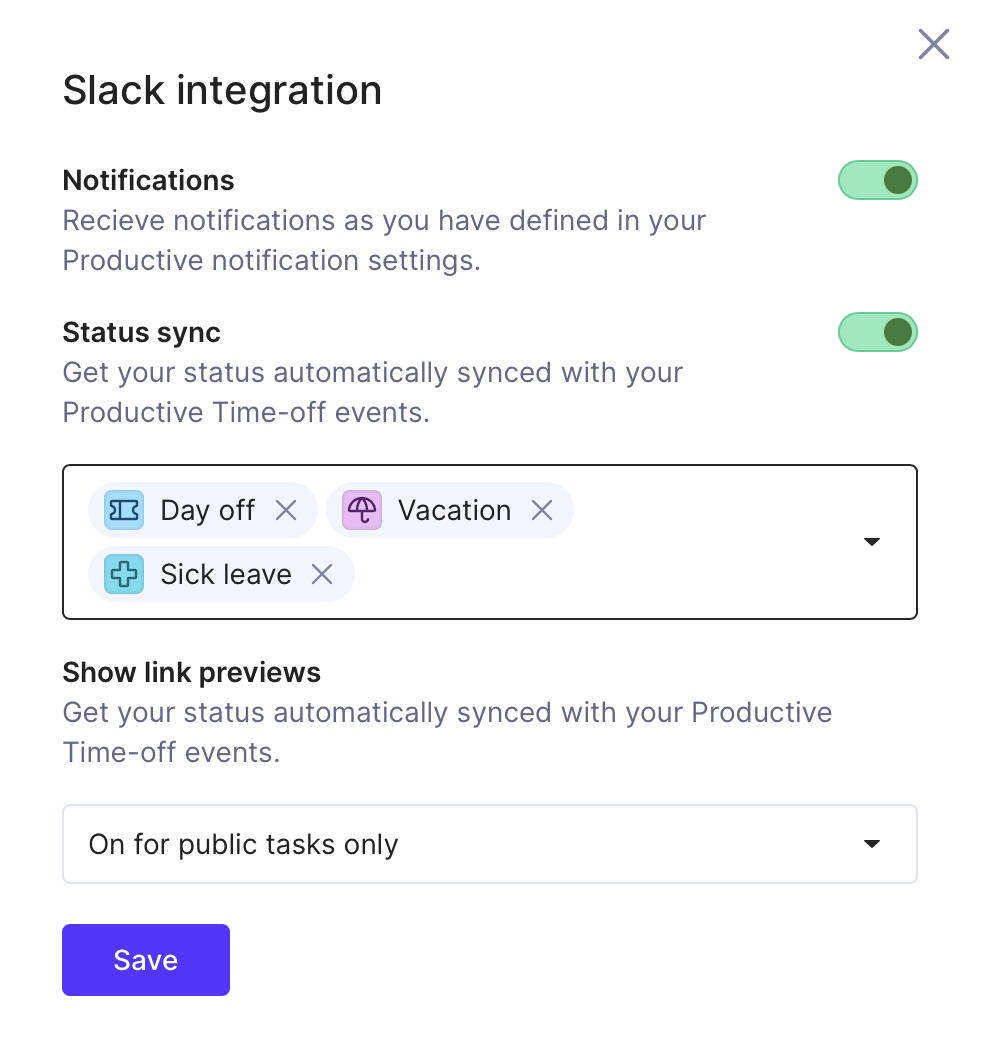The width and height of the screenshot is (984, 1056).
Task: Expand the time-off events dropdown arrow
Action: (x=872, y=542)
